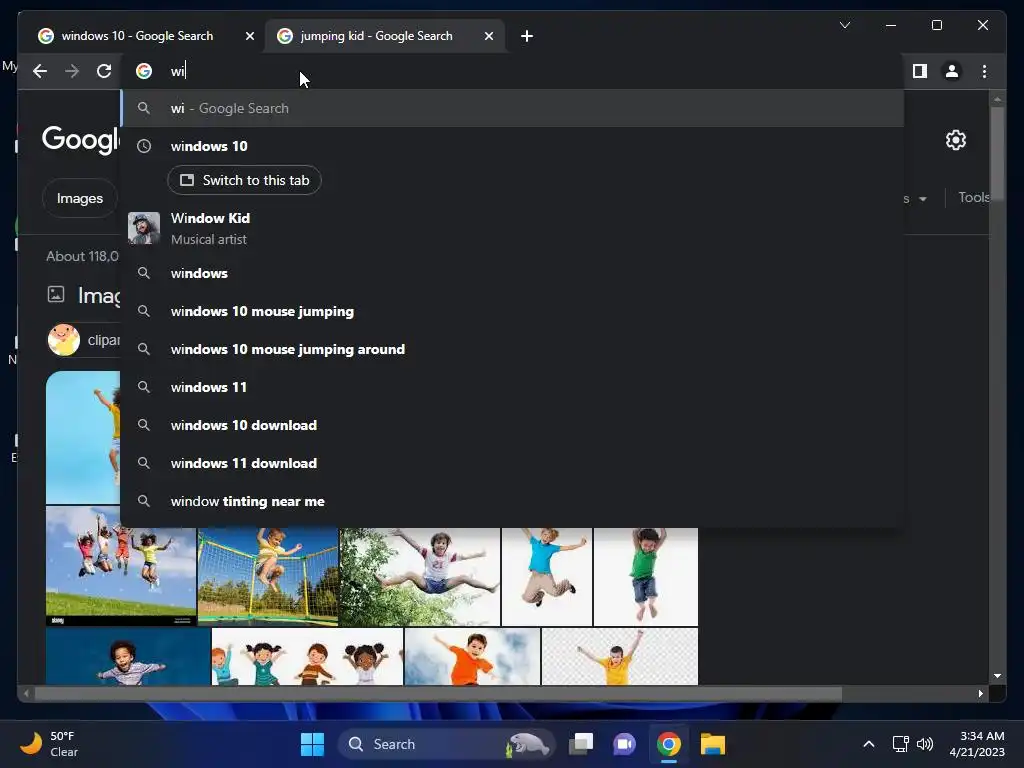Click the scroll right arrow on horizontal scrollbar

click(980, 694)
